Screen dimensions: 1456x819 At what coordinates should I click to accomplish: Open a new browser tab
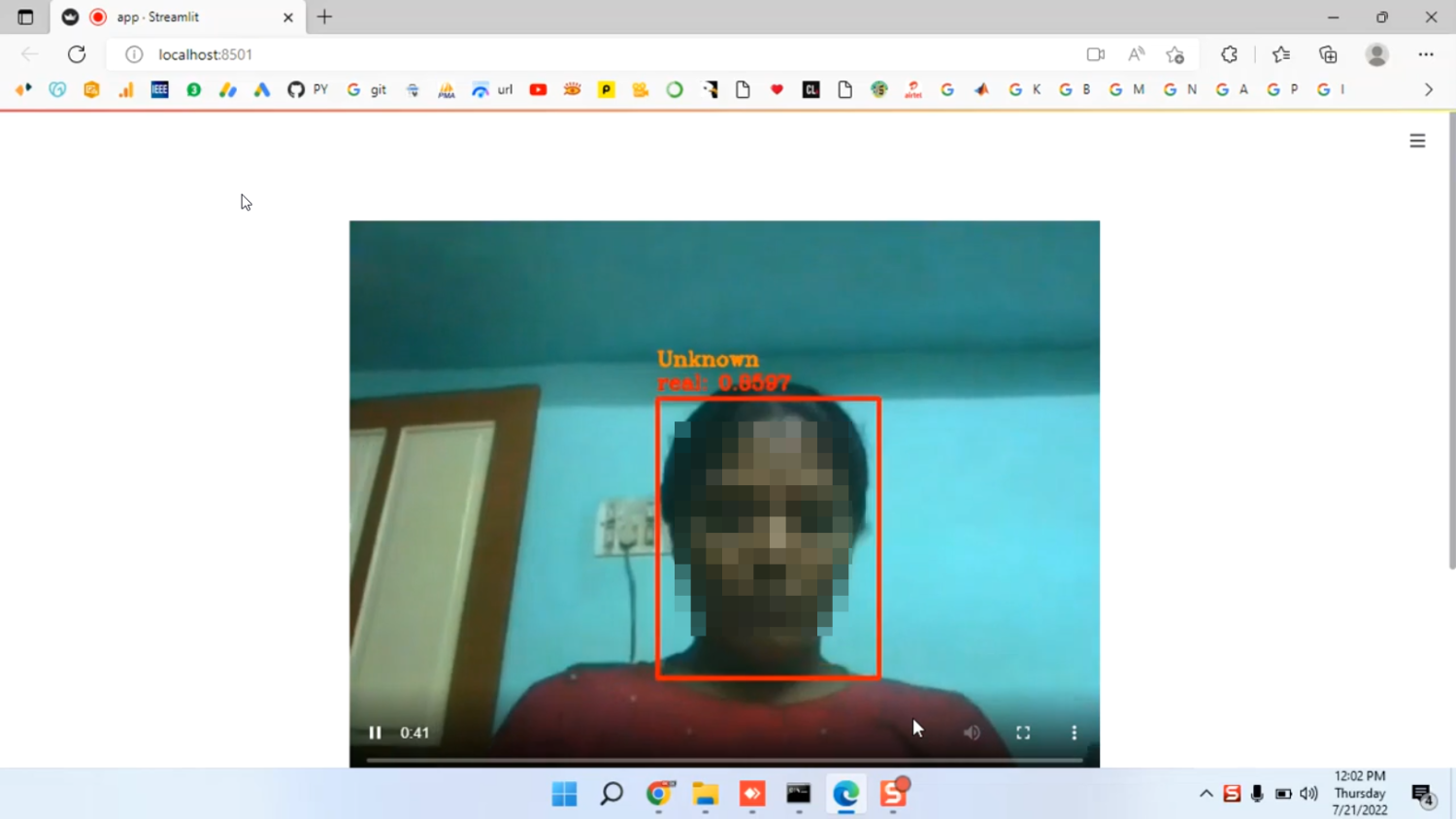pyautogui.click(x=324, y=17)
